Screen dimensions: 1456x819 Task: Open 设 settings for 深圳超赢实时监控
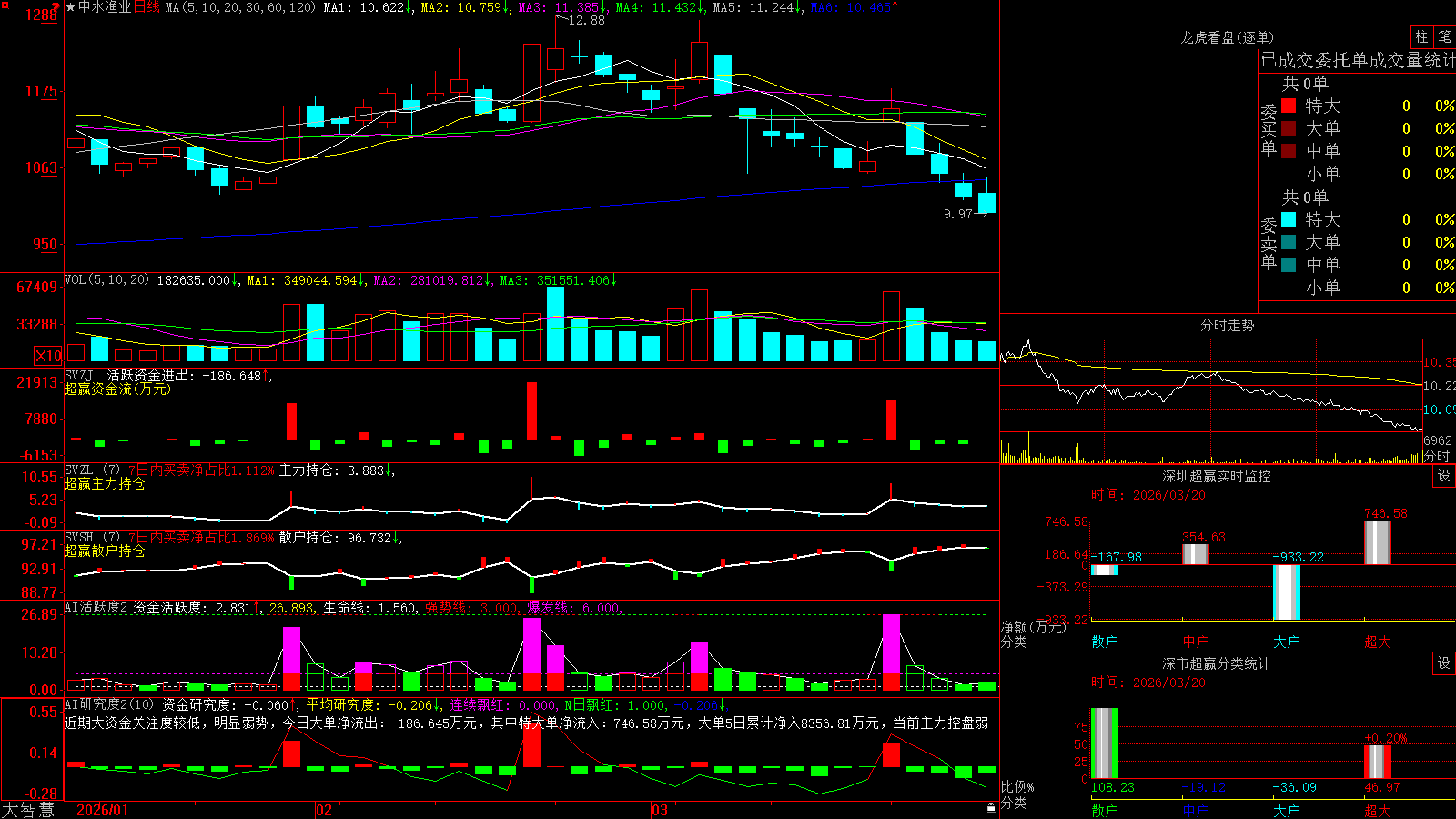[x=1444, y=476]
